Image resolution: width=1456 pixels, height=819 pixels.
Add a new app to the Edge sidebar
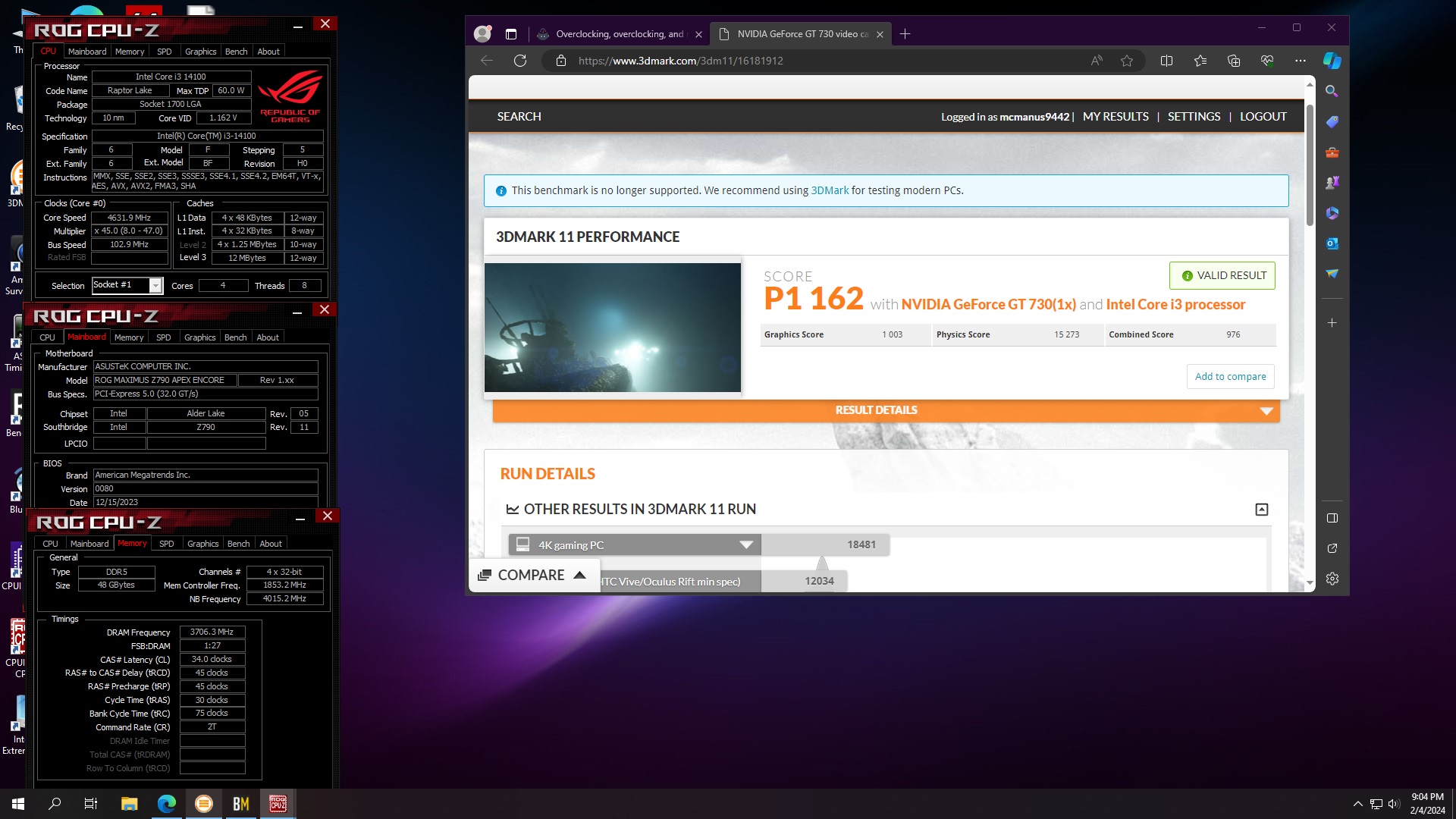1332,322
